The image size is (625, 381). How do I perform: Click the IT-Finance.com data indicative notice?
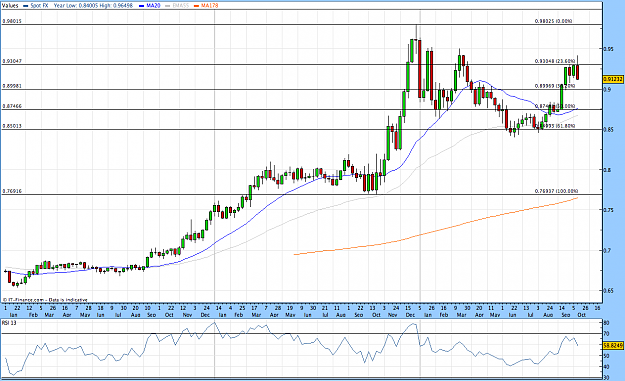click(45, 300)
